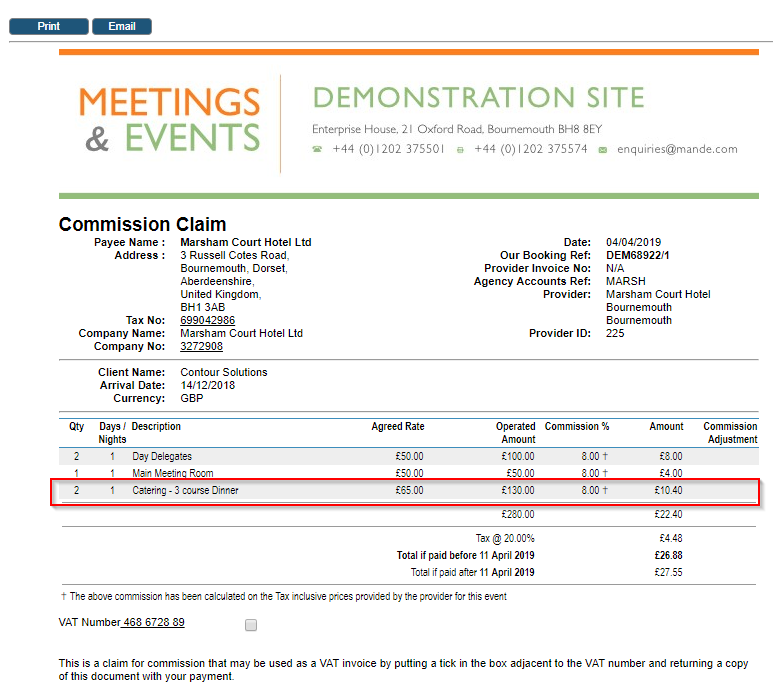
Task: Click Catering - 3 course Dinner description
Action: point(185,490)
